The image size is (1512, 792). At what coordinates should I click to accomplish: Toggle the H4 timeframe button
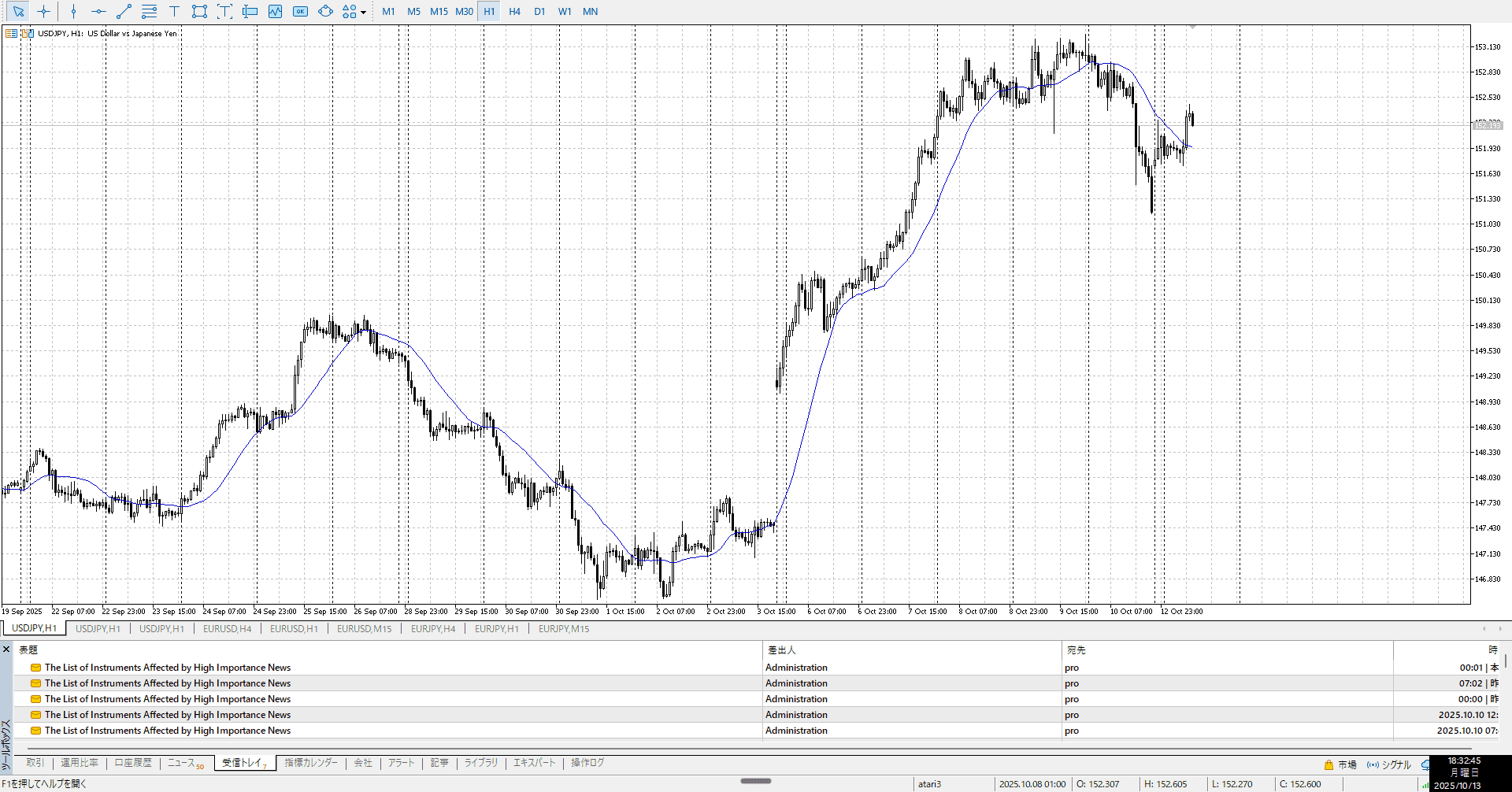click(x=514, y=12)
